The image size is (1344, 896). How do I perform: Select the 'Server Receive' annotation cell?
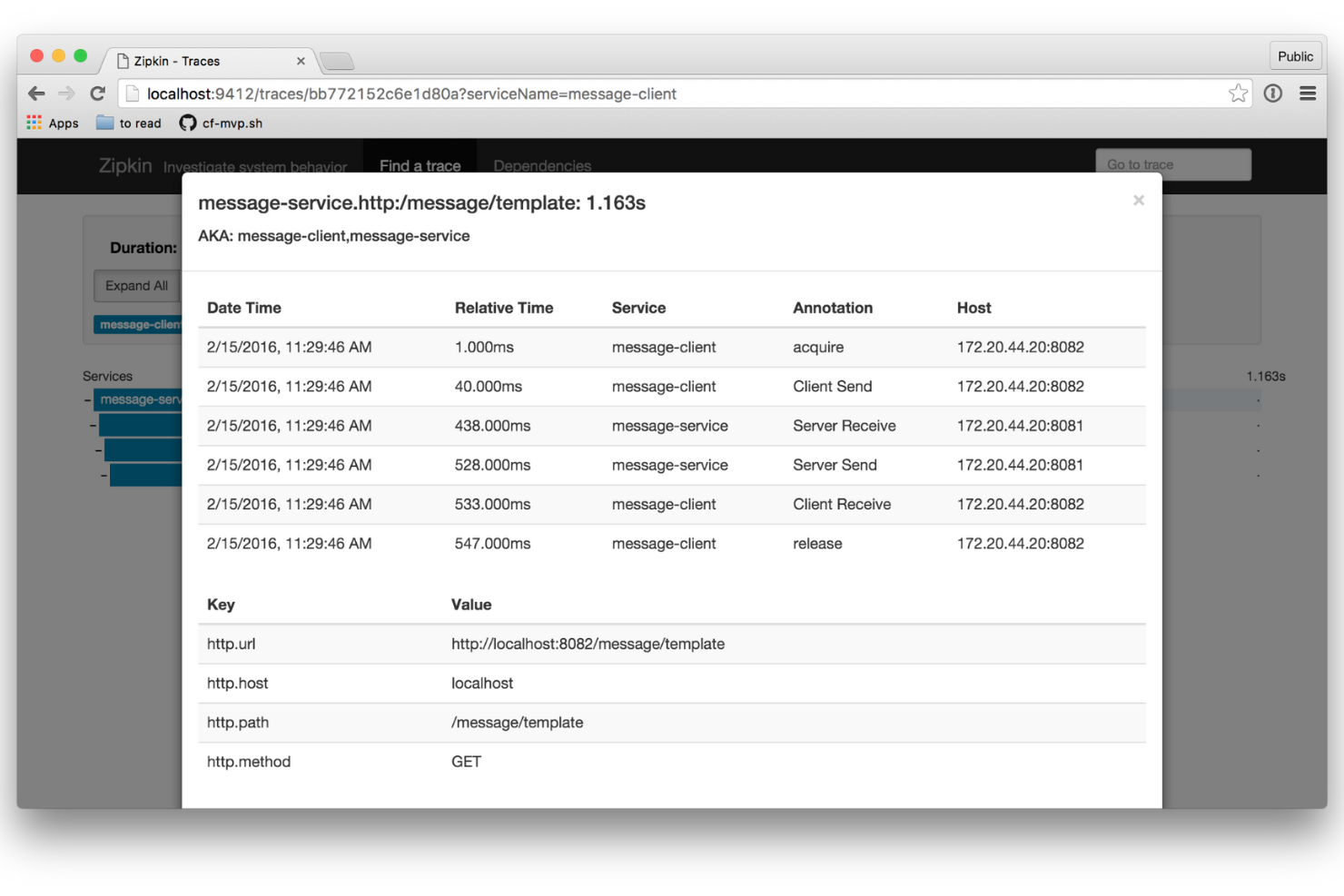844,426
